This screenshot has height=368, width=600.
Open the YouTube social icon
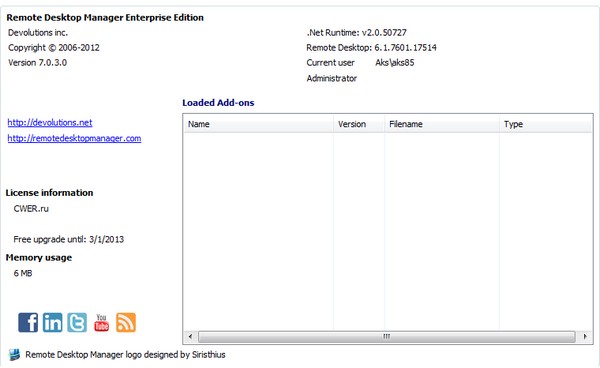pyautogui.click(x=101, y=322)
